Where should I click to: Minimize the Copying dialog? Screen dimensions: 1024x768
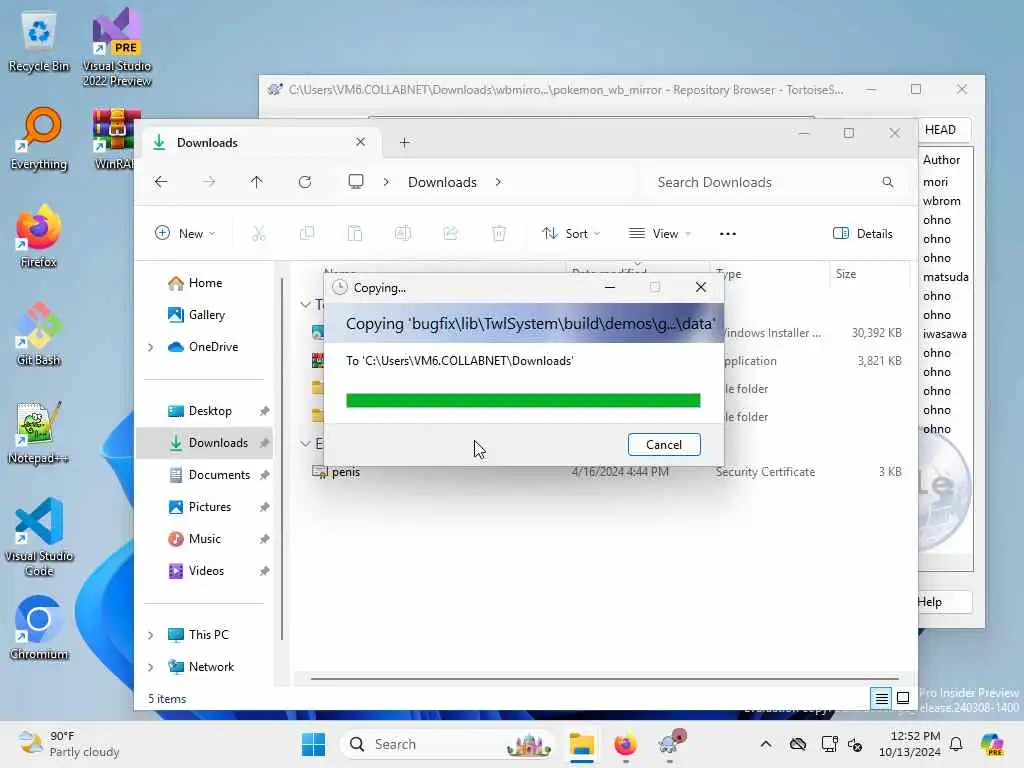coord(610,287)
